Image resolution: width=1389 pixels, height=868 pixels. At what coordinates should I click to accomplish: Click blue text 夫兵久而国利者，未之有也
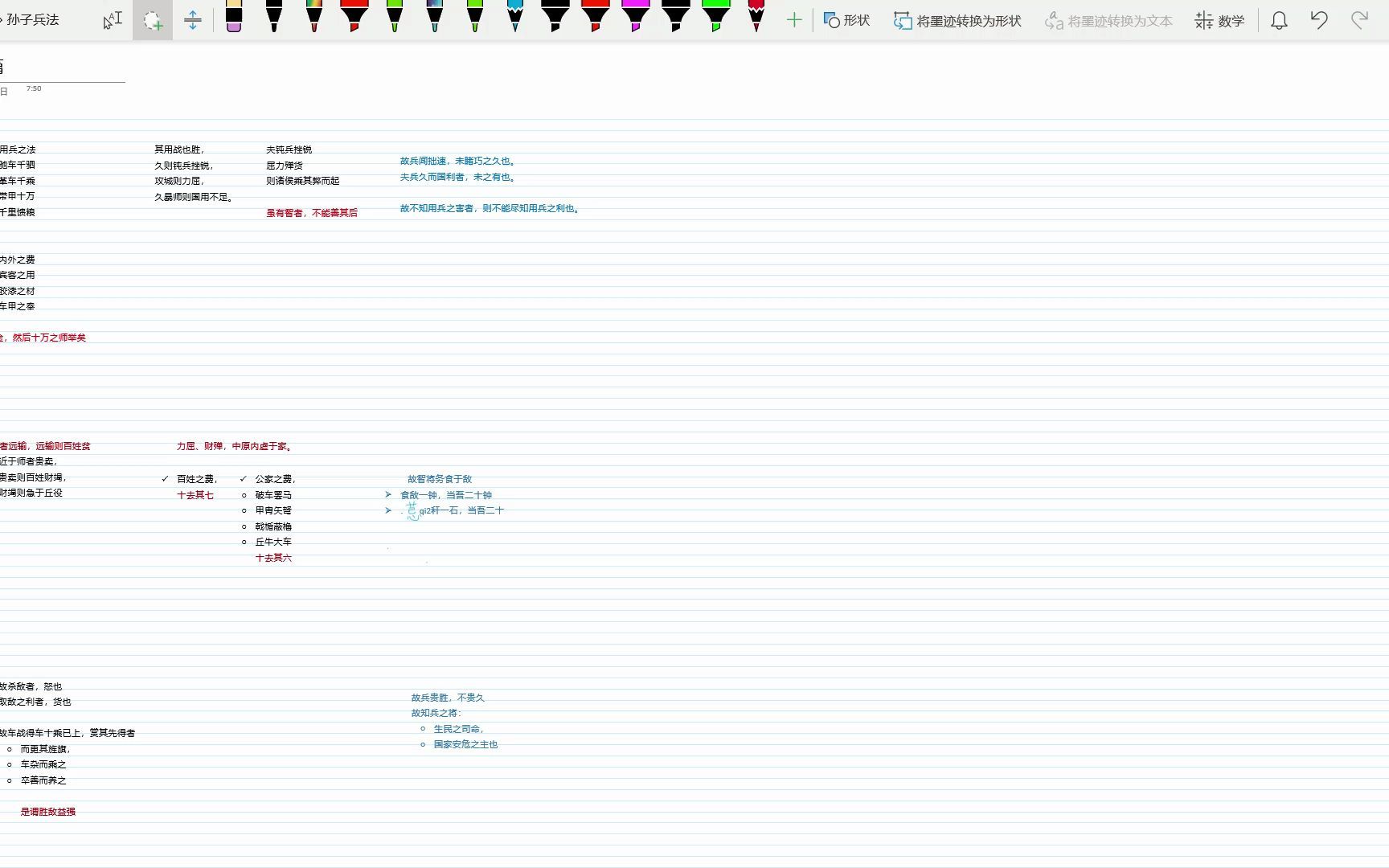click(457, 177)
